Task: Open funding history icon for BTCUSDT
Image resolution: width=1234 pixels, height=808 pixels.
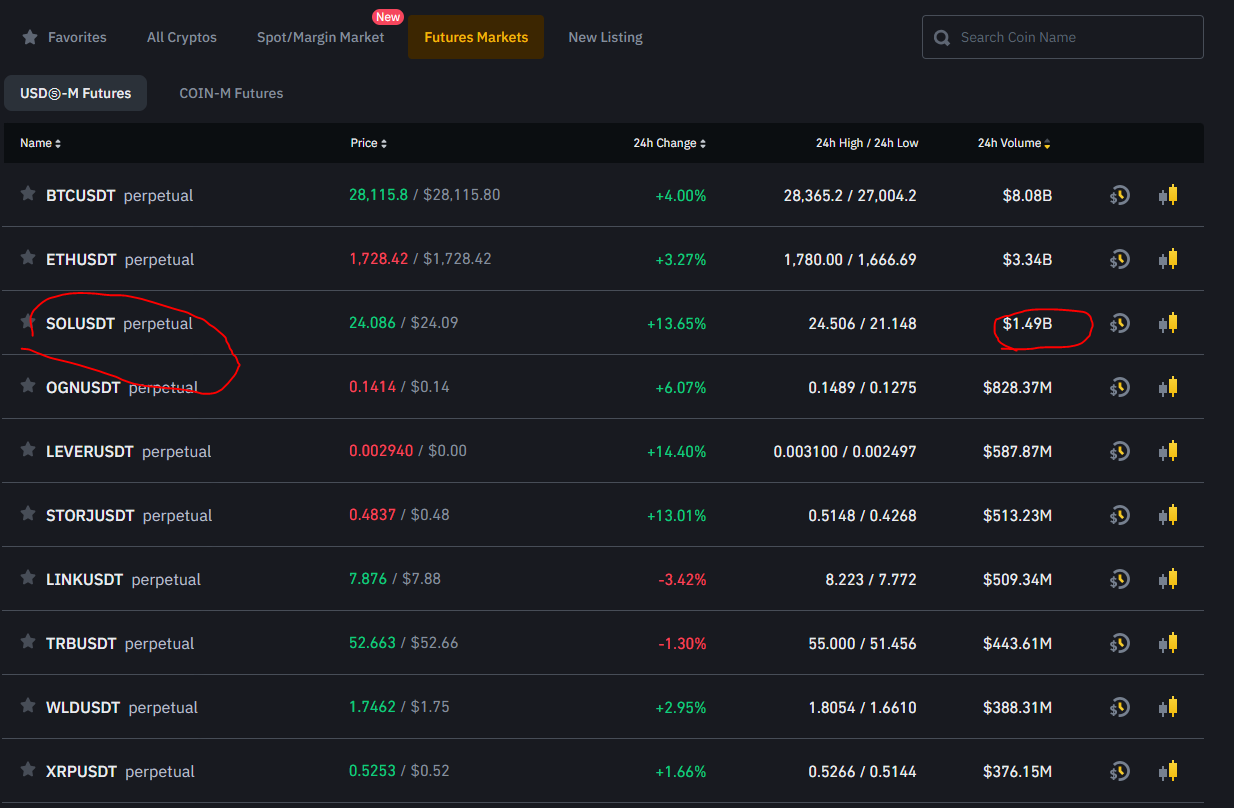Action: click(1120, 195)
